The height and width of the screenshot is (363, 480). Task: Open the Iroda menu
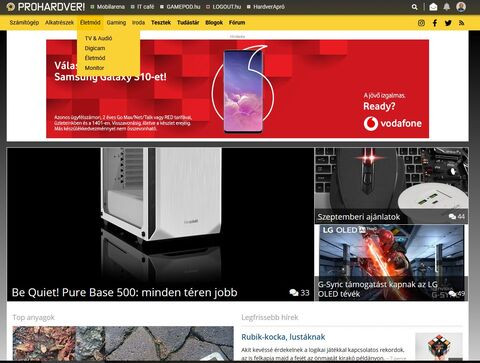click(x=138, y=23)
